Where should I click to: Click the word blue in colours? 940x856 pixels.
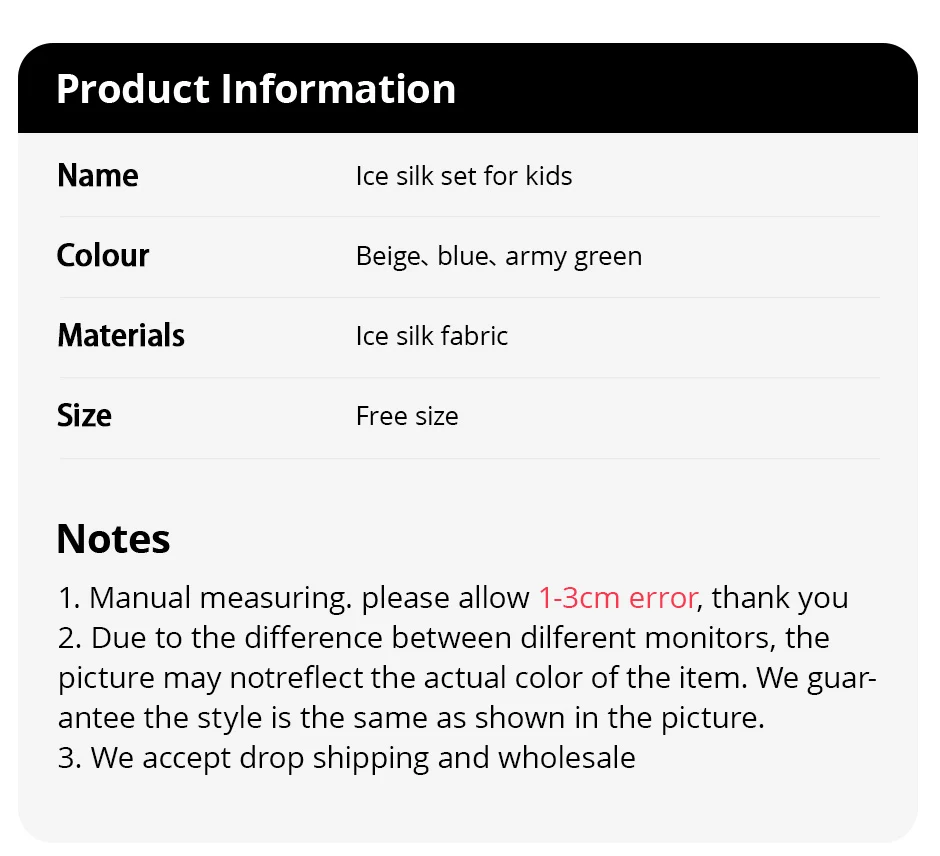pyautogui.click(x=462, y=256)
